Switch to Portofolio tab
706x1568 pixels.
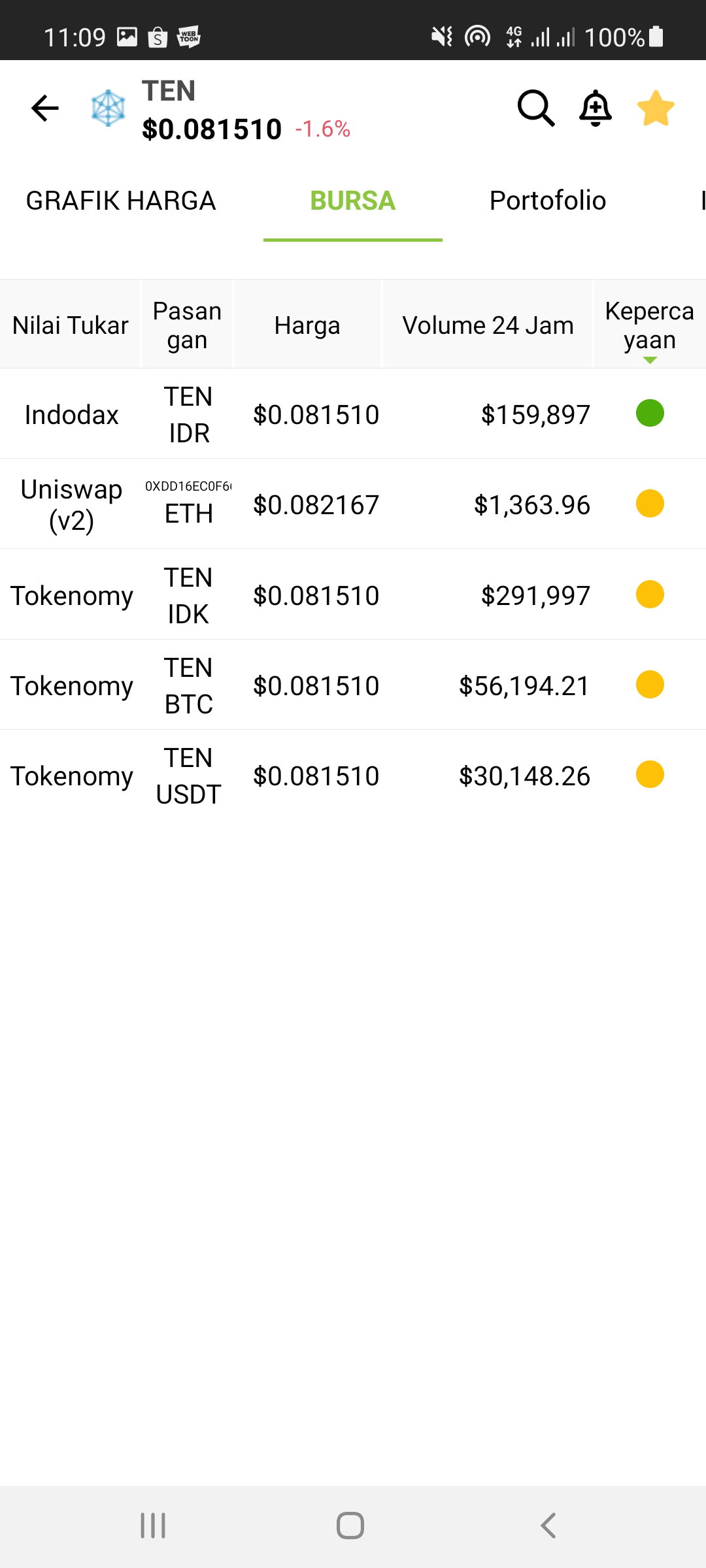pos(548,201)
